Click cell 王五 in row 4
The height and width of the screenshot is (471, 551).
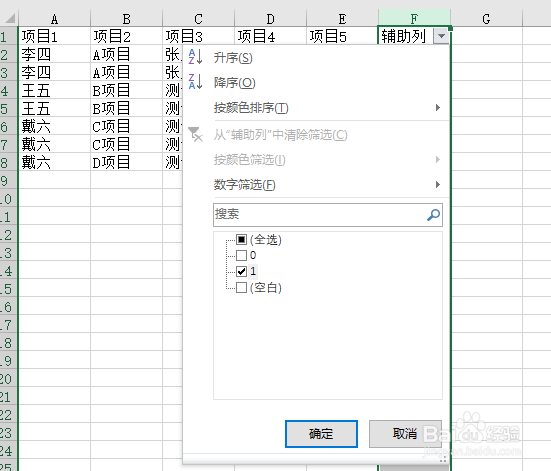54,90
